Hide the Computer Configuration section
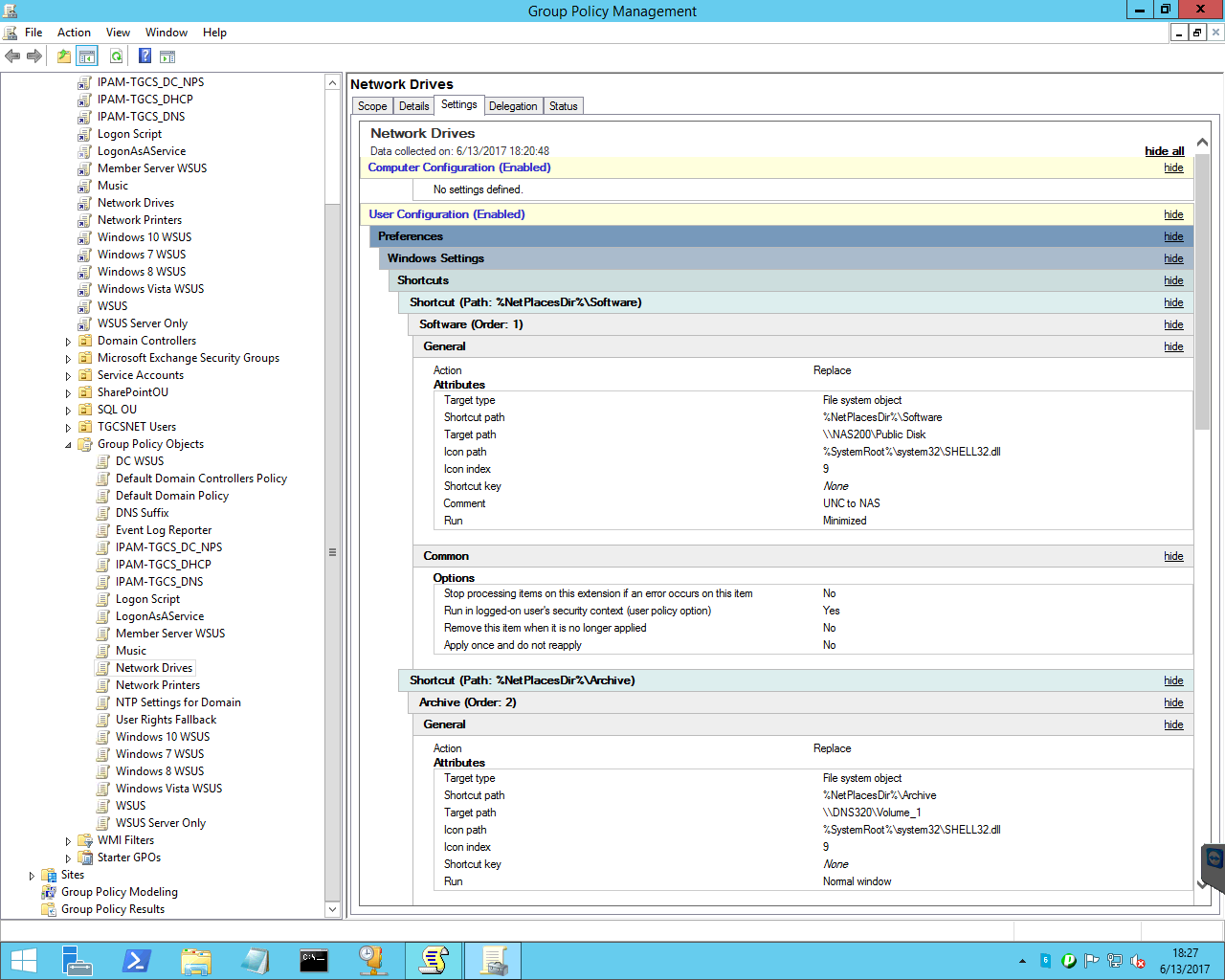This screenshot has width=1225, height=980. [1173, 167]
